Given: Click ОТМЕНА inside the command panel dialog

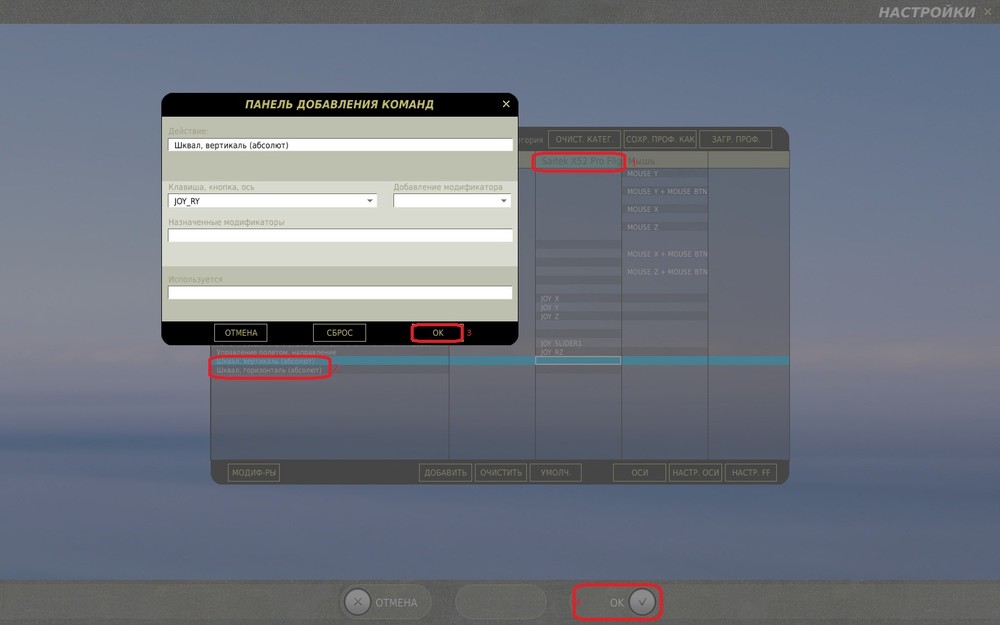Looking at the screenshot, I should tap(240, 333).
